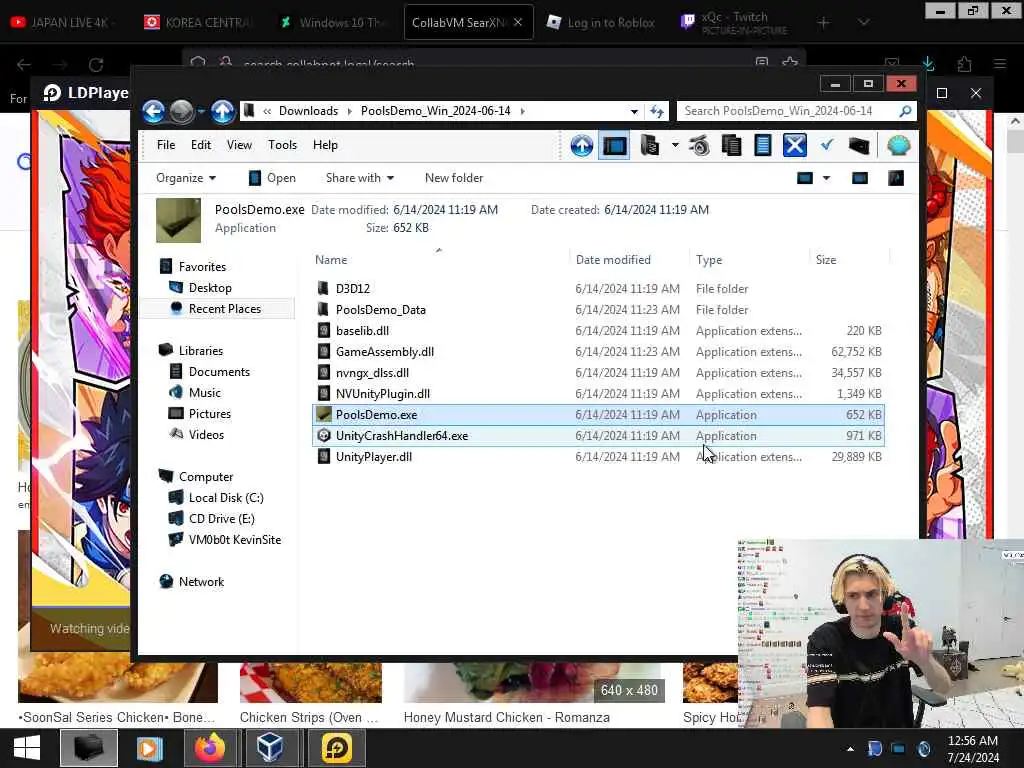Click the Windows Start button on taskbar
The height and width of the screenshot is (768, 1024).
[x=27, y=748]
